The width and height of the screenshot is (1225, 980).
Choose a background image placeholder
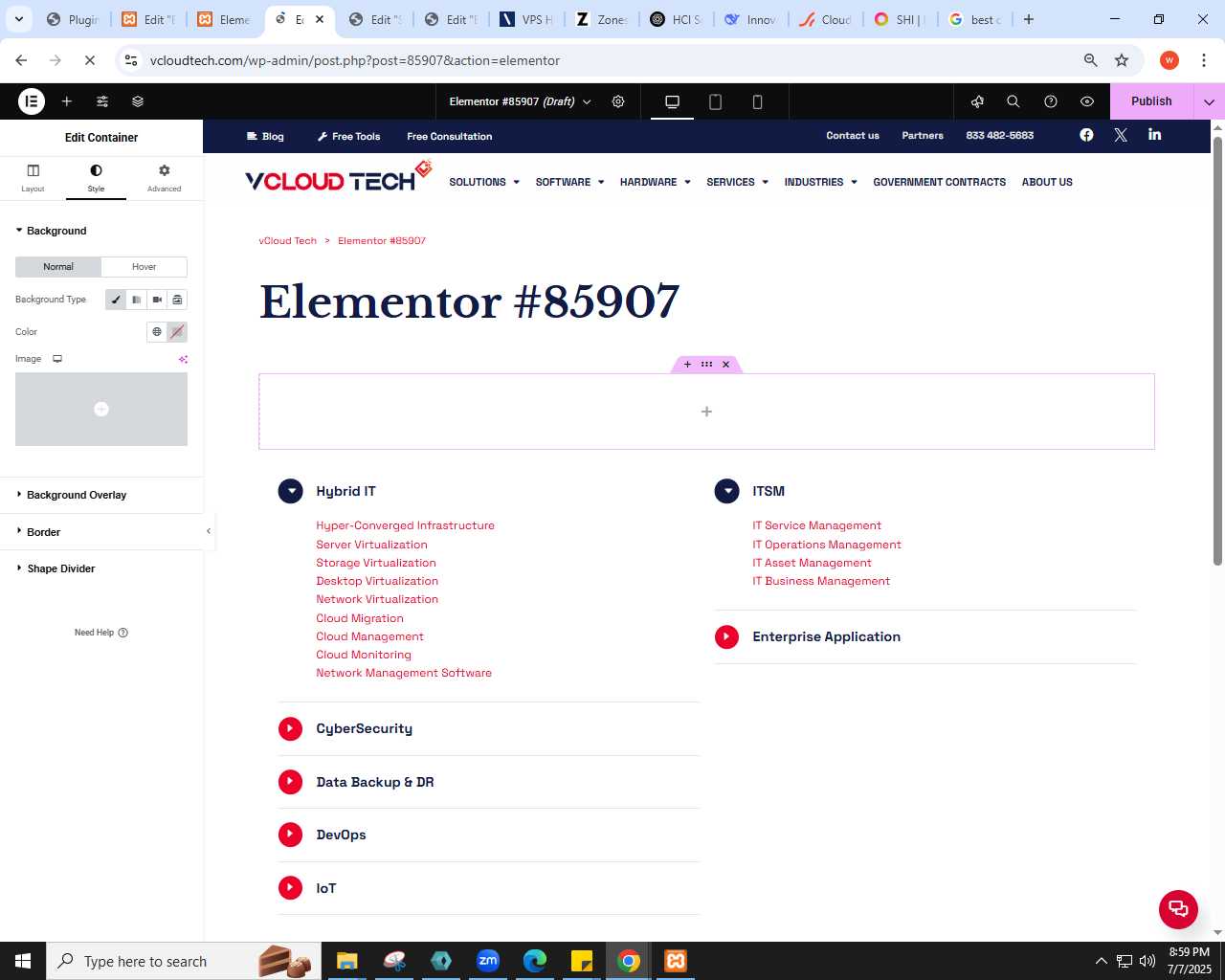tap(101, 409)
